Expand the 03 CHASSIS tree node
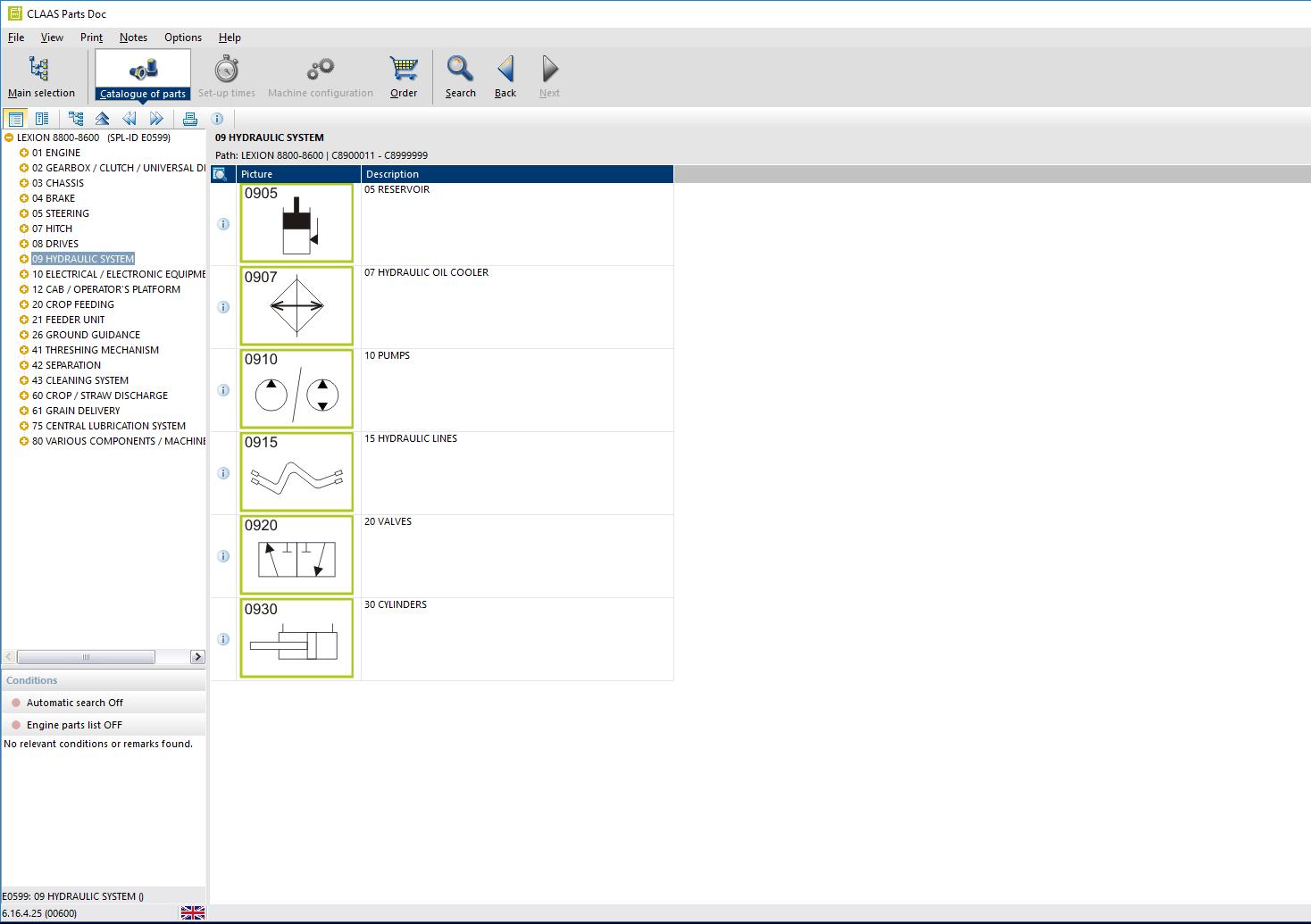 pos(24,183)
